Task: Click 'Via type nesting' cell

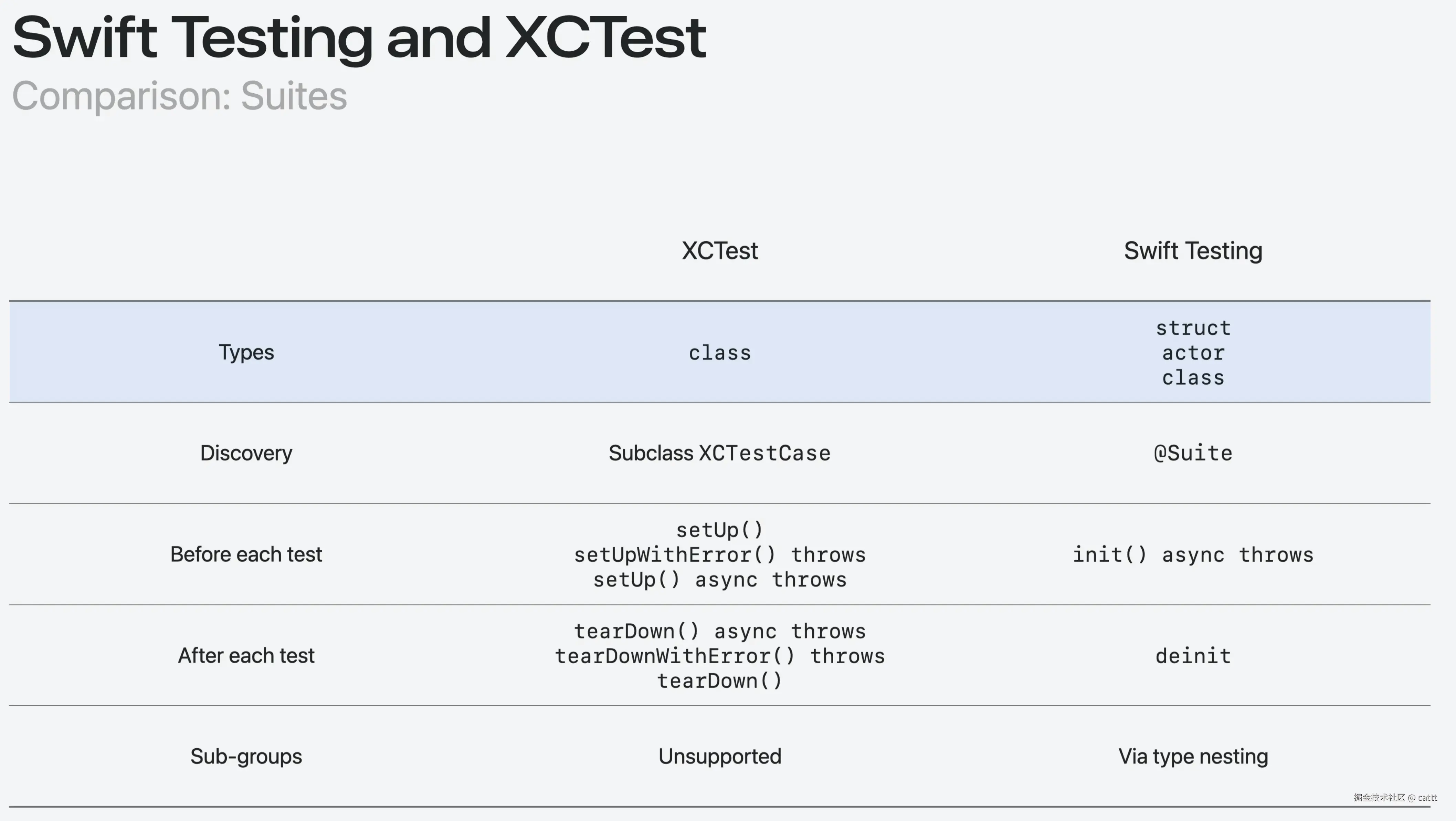Action: pos(1193,757)
